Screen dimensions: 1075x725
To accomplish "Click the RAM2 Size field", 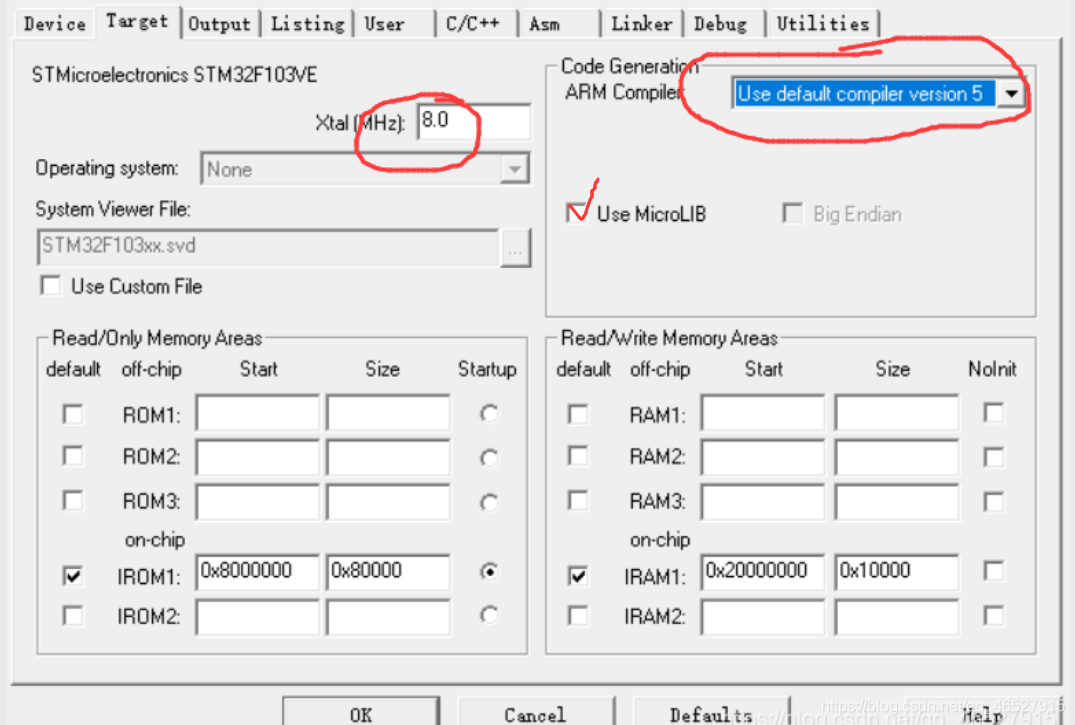I will (x=896, y=457).
